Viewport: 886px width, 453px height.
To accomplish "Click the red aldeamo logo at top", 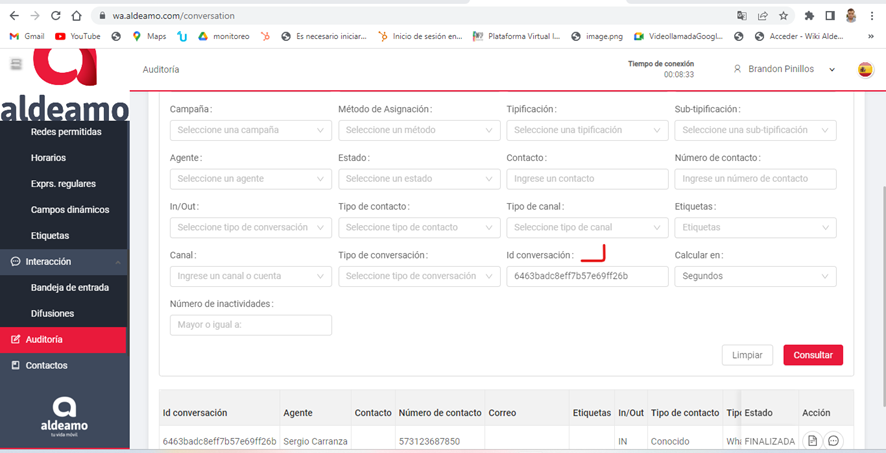I will point(66,68).
